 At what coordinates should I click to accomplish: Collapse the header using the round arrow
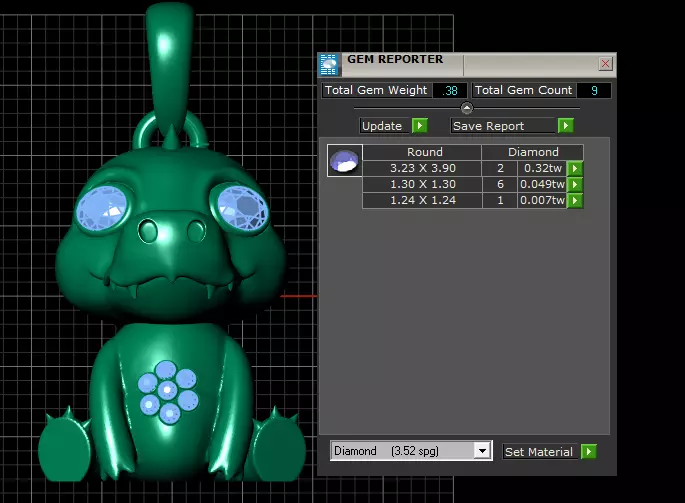pyautogui.click(x=467, y=108)
